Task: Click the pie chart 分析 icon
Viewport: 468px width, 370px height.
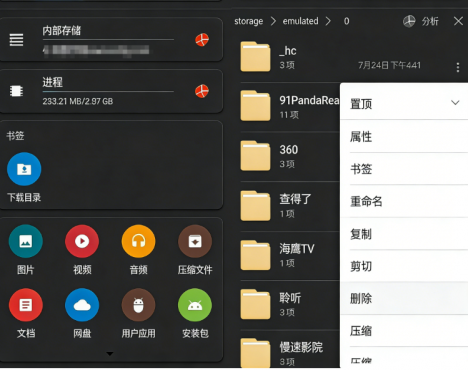Action: 409,21
